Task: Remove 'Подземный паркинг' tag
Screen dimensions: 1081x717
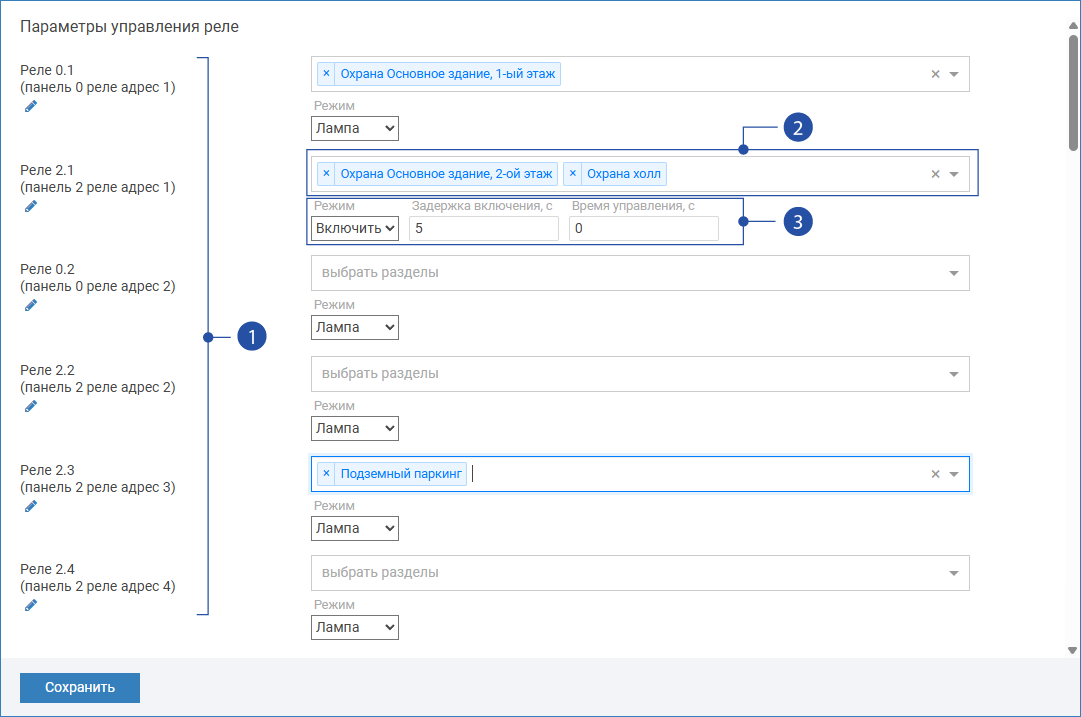Action: pos(326,473)
